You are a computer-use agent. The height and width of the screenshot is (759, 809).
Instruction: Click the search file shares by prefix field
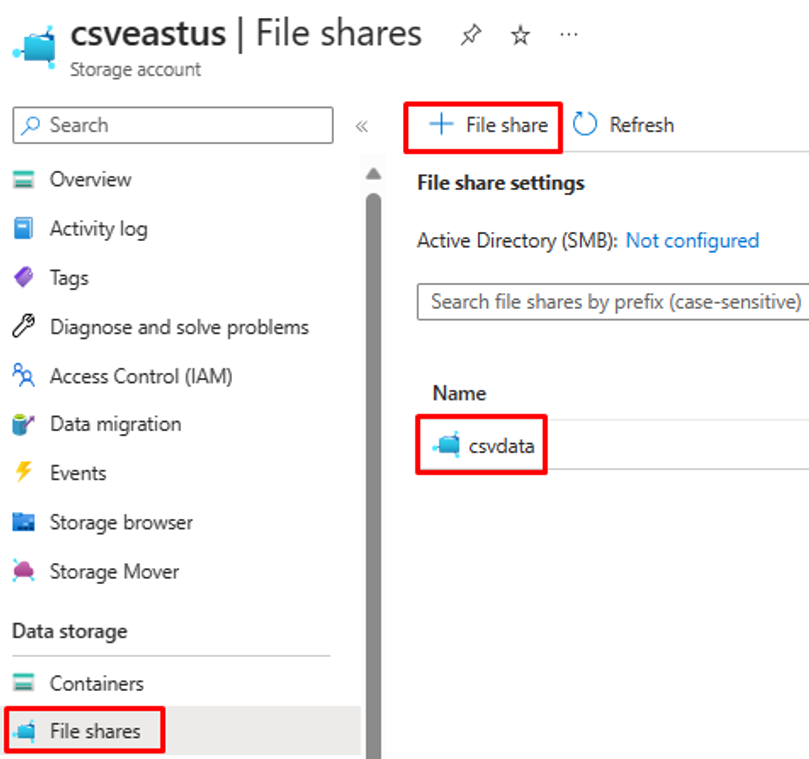612,301
